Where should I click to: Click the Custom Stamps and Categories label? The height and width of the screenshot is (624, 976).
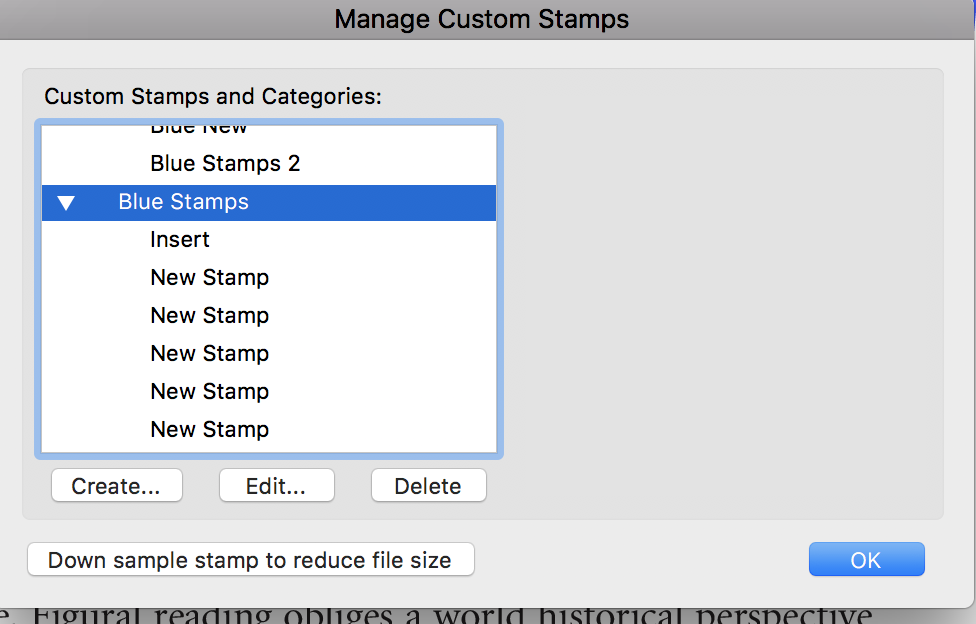(213, 97)
